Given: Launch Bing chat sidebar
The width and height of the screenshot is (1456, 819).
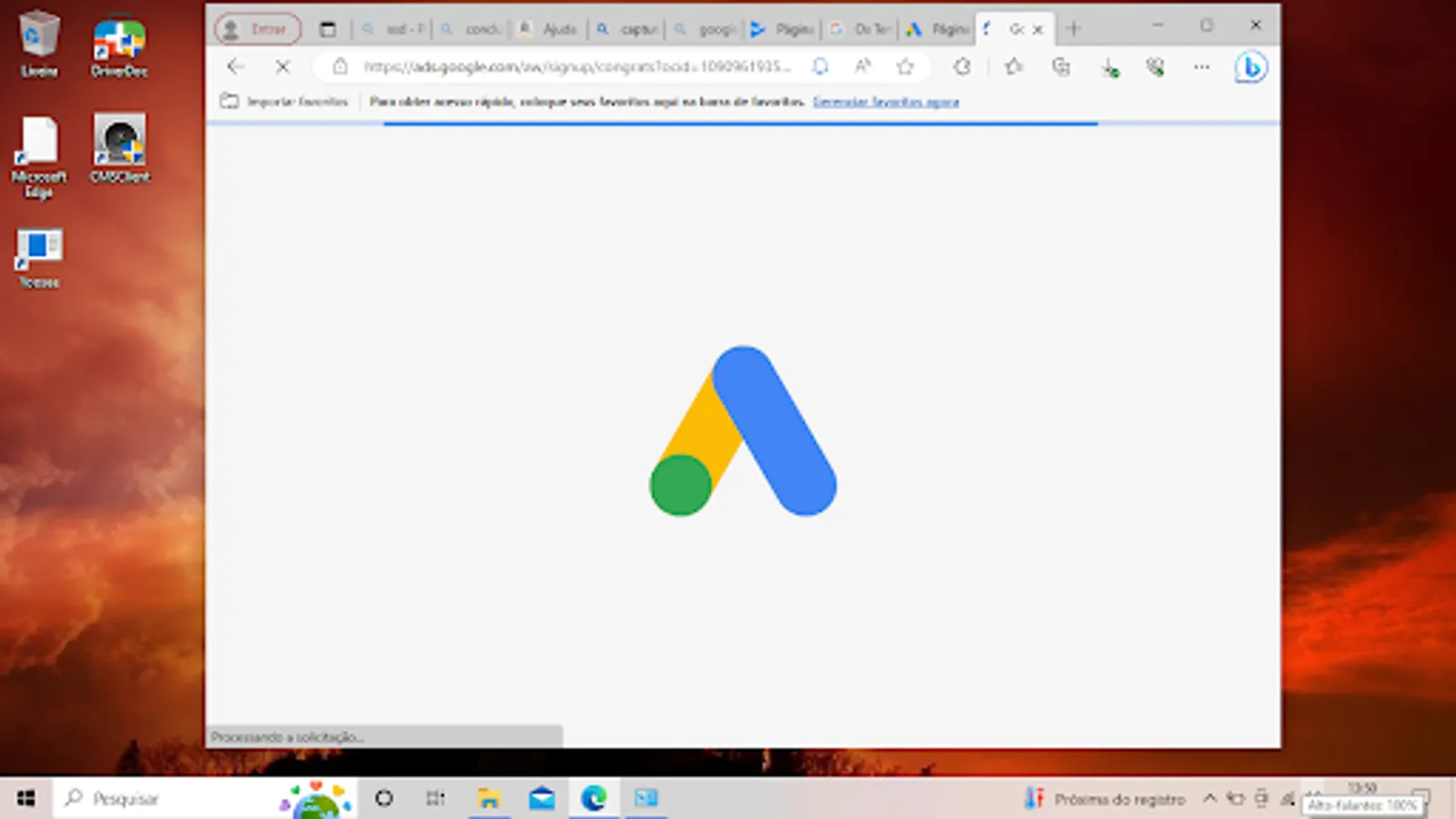Looking at the screenshot, I should coord(1251,67).
